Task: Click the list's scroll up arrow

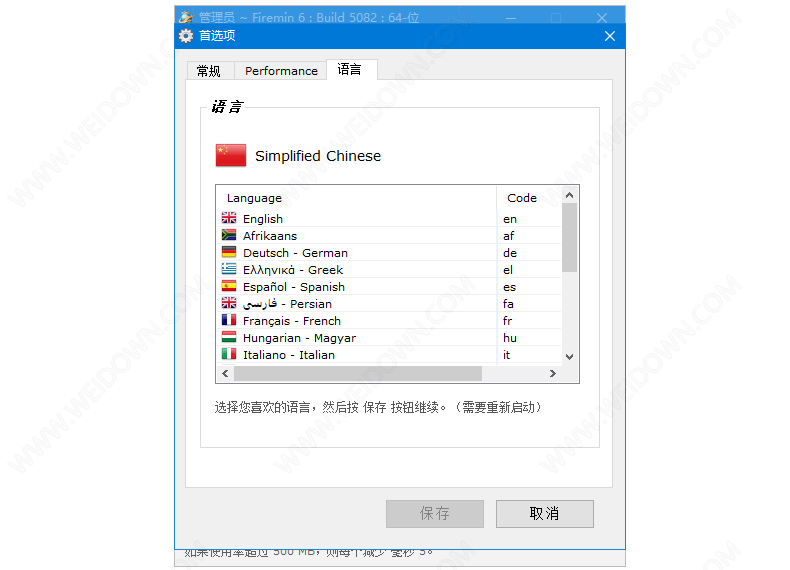Action: point(569,195)
